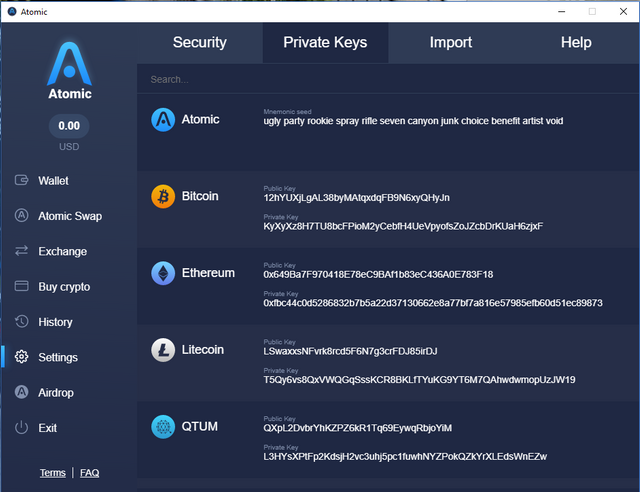The width and height of the screenshot is (640, 492).
Task: Click the Buy crypto card icon
Action: (22, 286)
